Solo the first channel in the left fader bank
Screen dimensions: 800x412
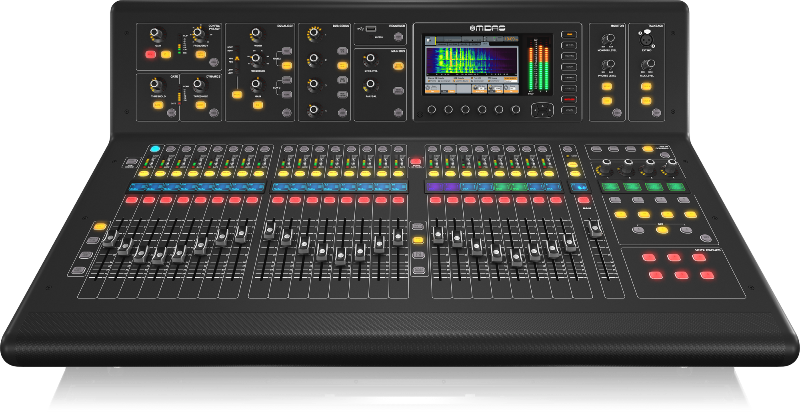tap(144, 174)
